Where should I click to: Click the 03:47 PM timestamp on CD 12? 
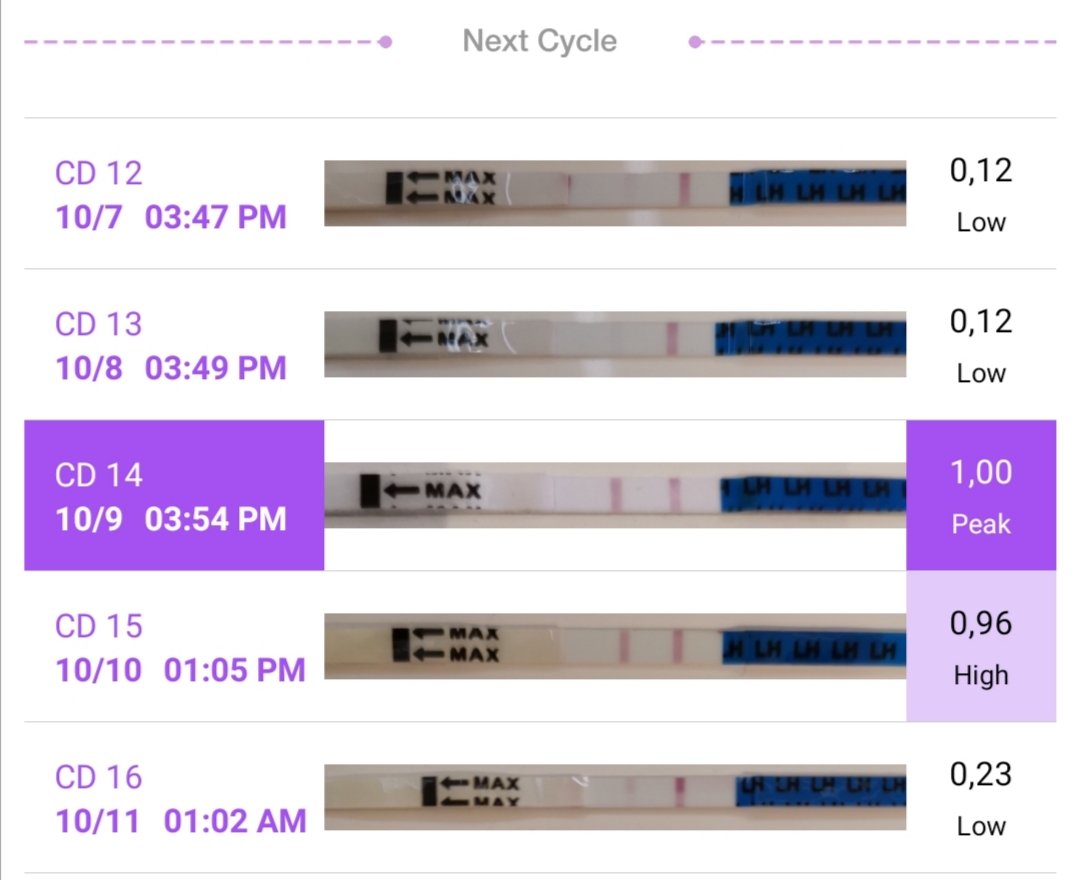pyautogui.click(x=216, y=217)
